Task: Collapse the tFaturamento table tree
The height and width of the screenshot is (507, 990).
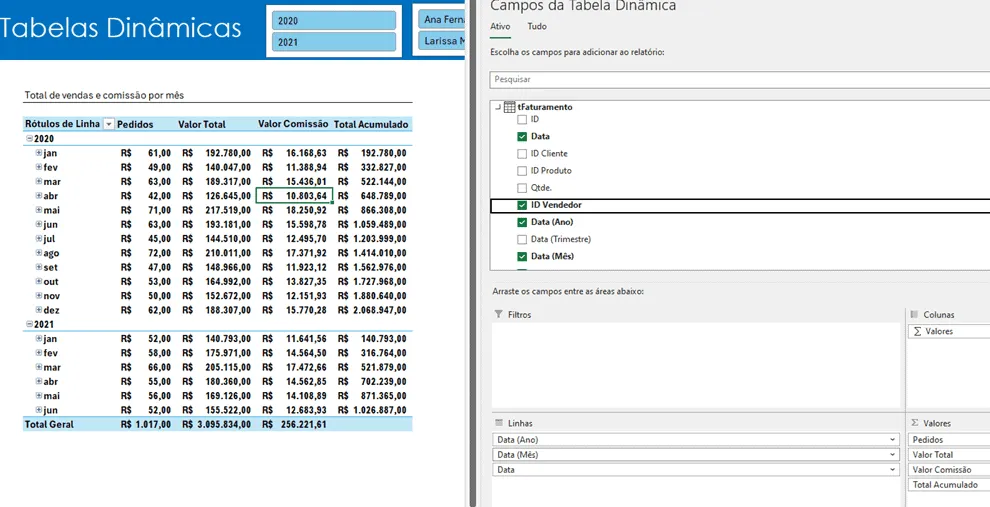Action: [498, 107]
